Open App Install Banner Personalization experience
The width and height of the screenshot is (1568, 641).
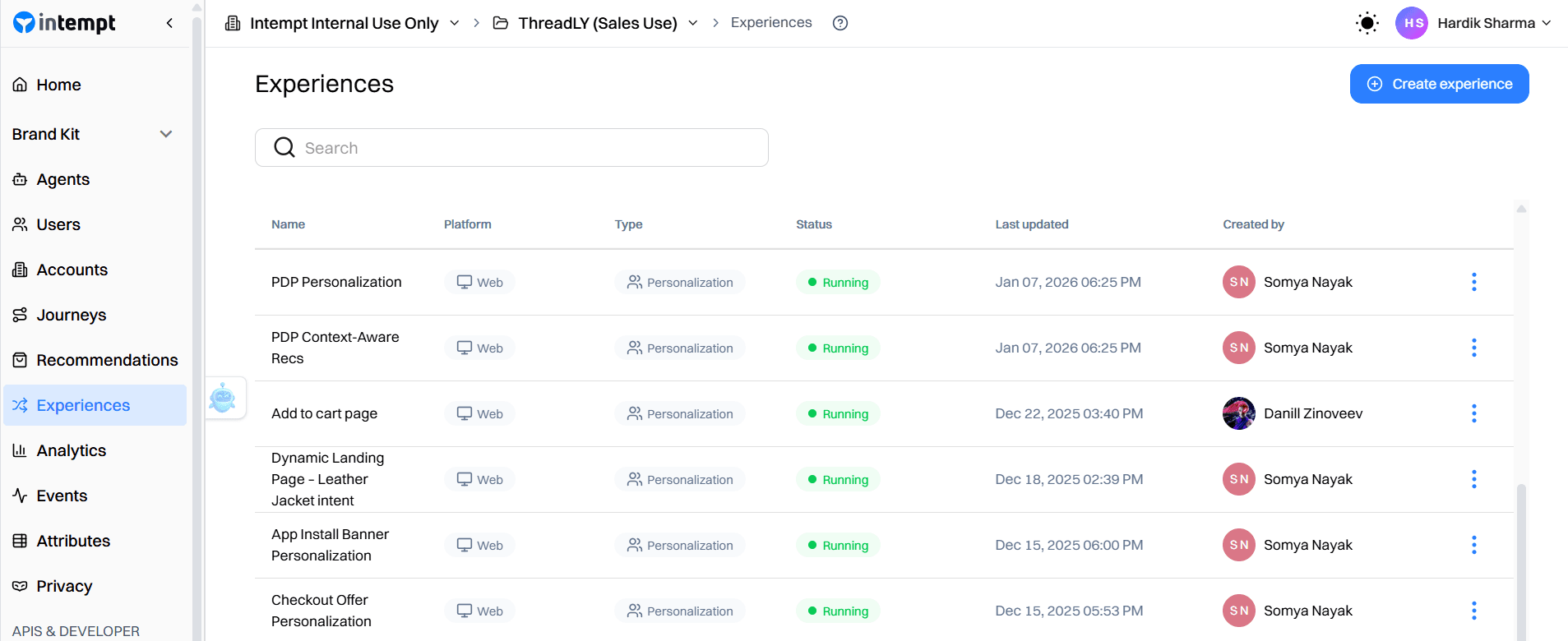pos(330,545)
